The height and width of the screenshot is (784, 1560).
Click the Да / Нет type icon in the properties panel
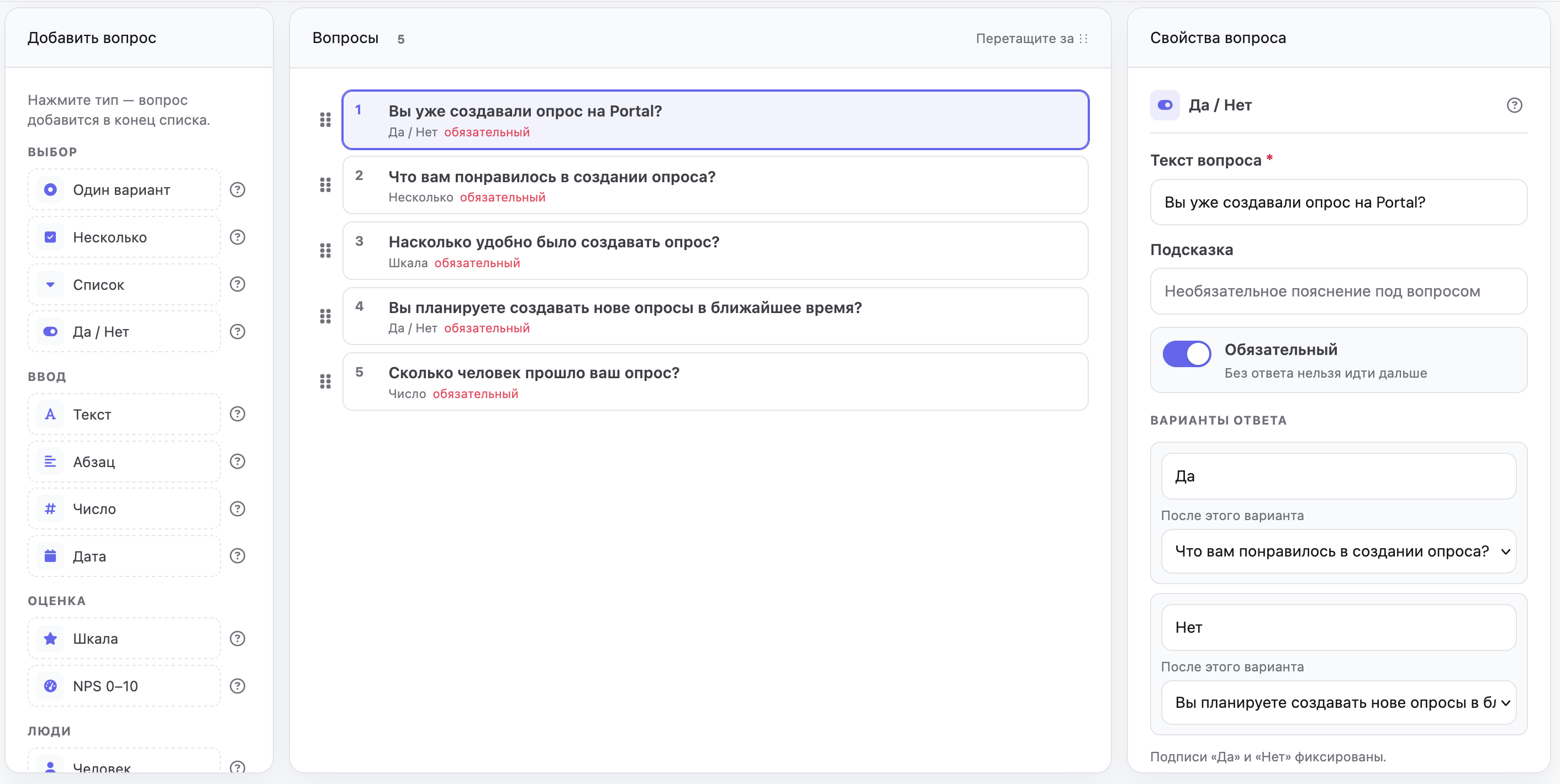click(x=1164, y=105)
